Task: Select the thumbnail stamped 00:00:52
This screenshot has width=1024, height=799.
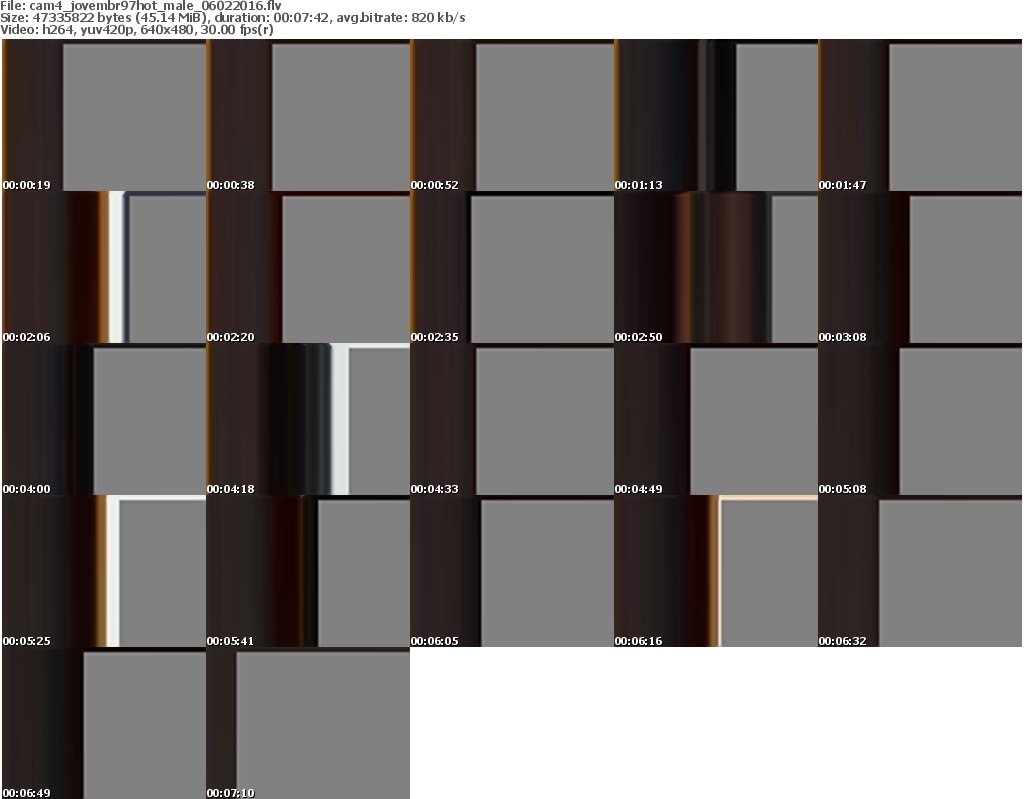Action: click(512, 115)
